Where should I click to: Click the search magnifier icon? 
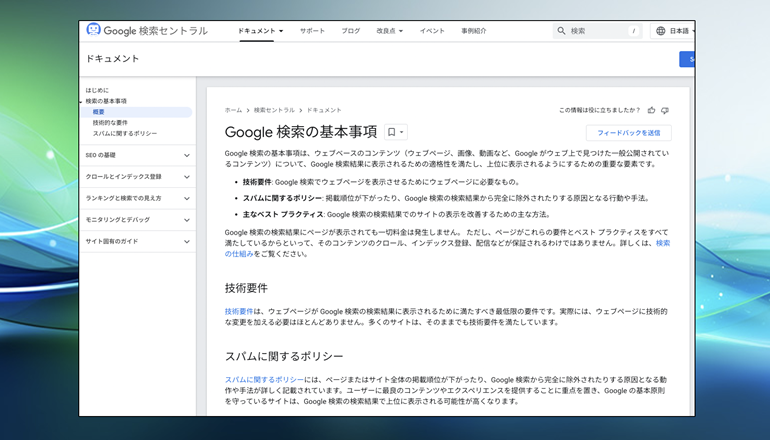561,31
